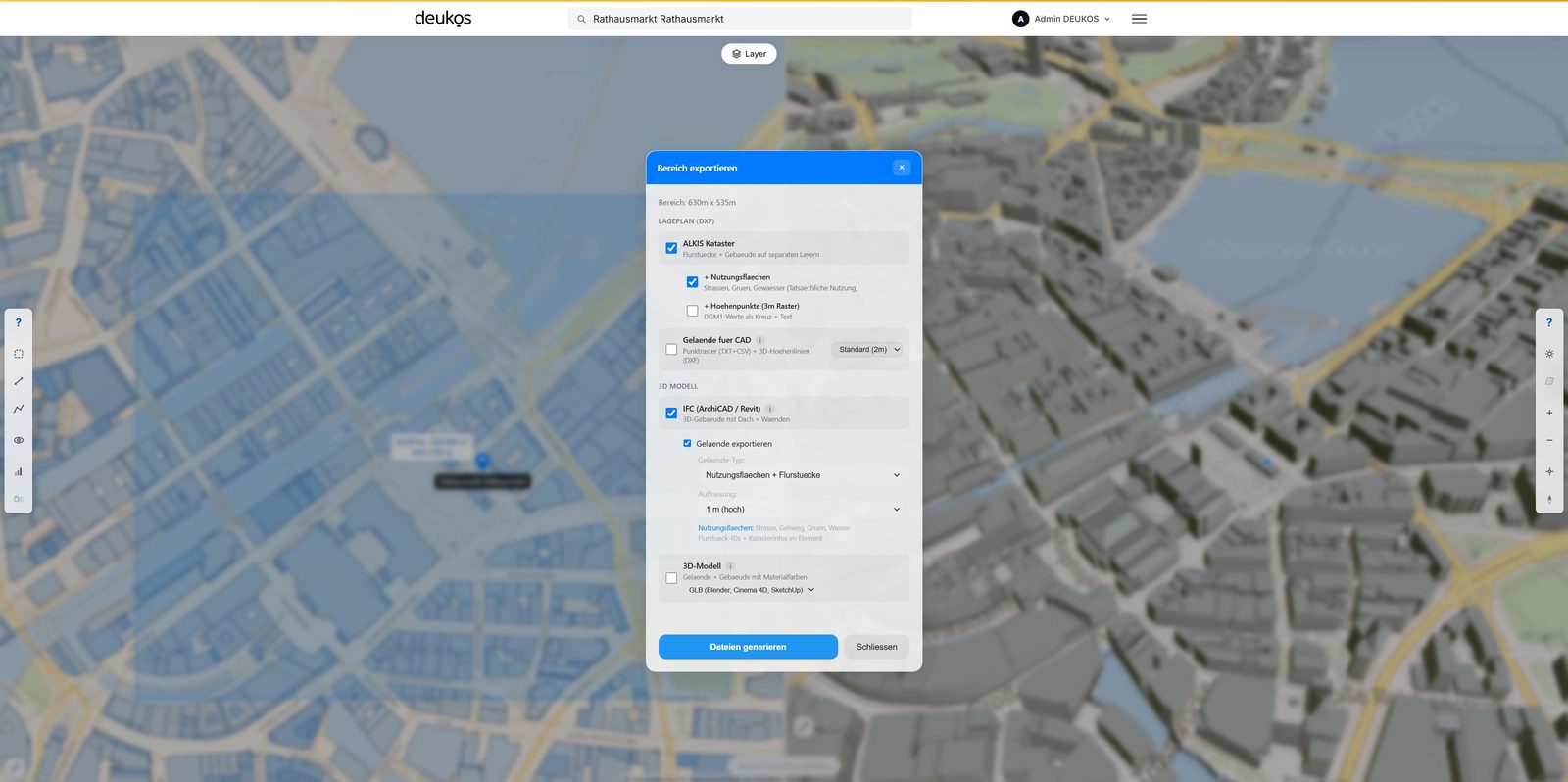The image size is (1568, 782).
Task: Open the Layer button at top
Action: (749, 54)
